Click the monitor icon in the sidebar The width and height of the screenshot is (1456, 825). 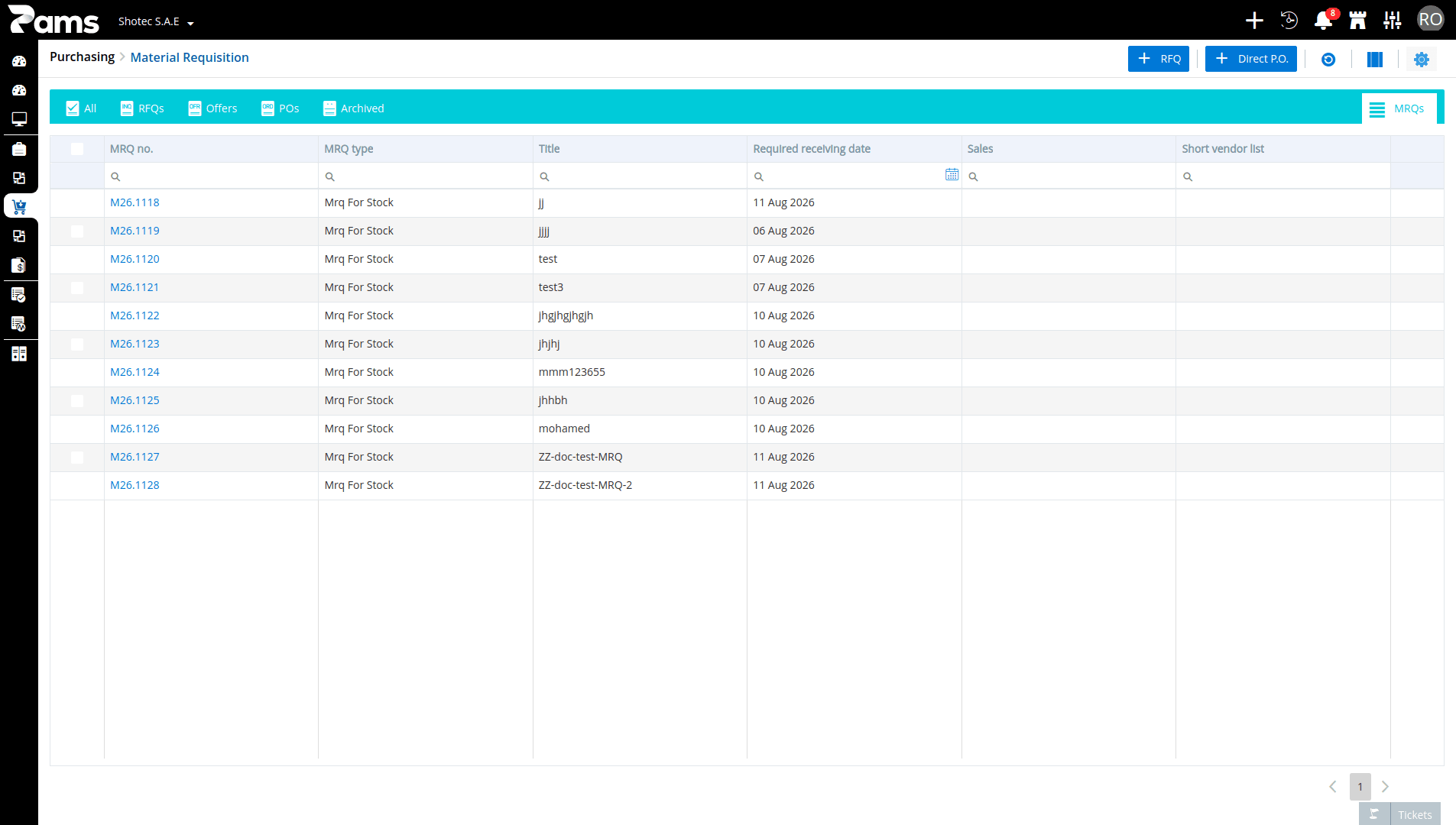click(x=19, y=119)
